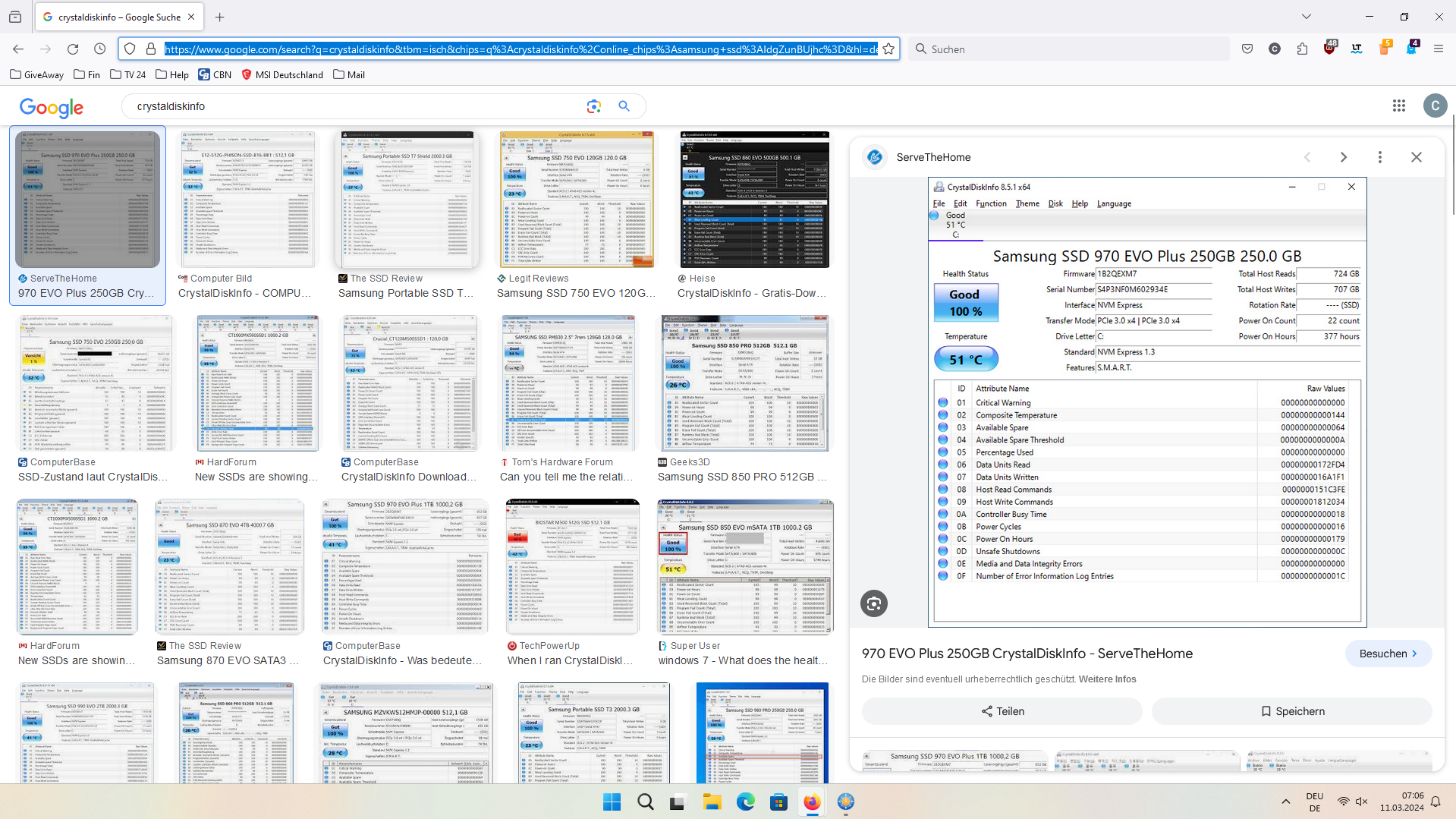Open the 970 EVO Plus 250GB CrystalDiskInfo title link
Screen dimensions: 1456x819
pos(1027,654)
